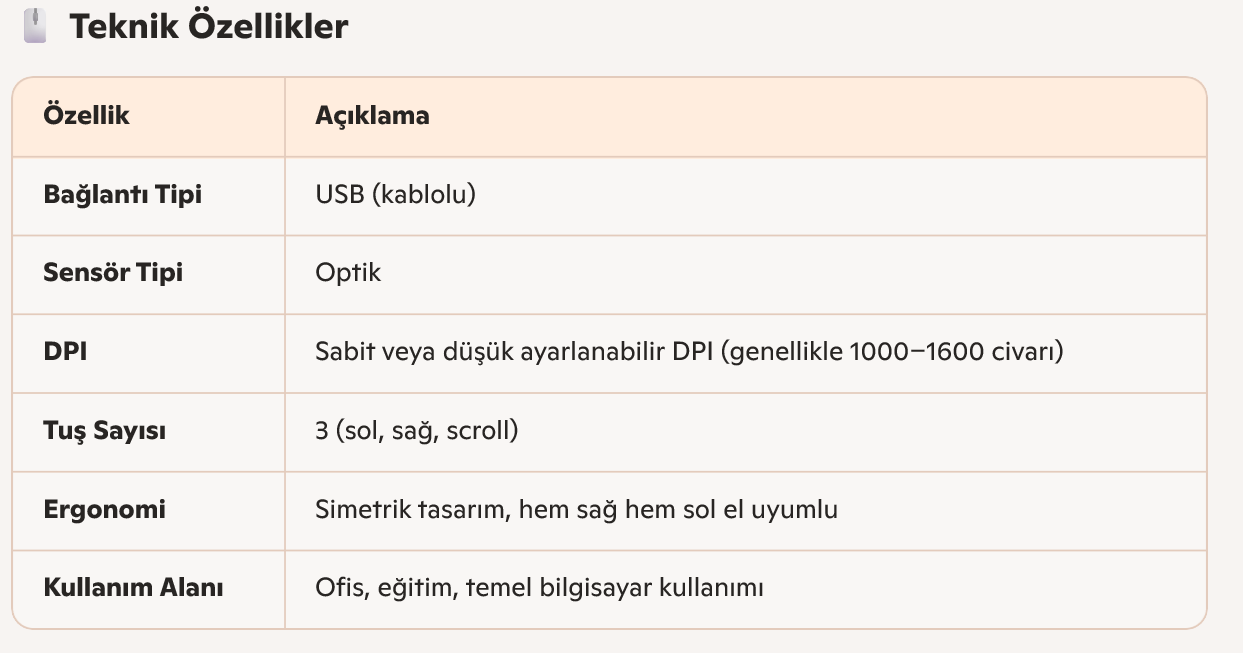1243x653 pixels.
Task: Click the mouse emoji icon beside the heading
Action: [x=35, y=27]
